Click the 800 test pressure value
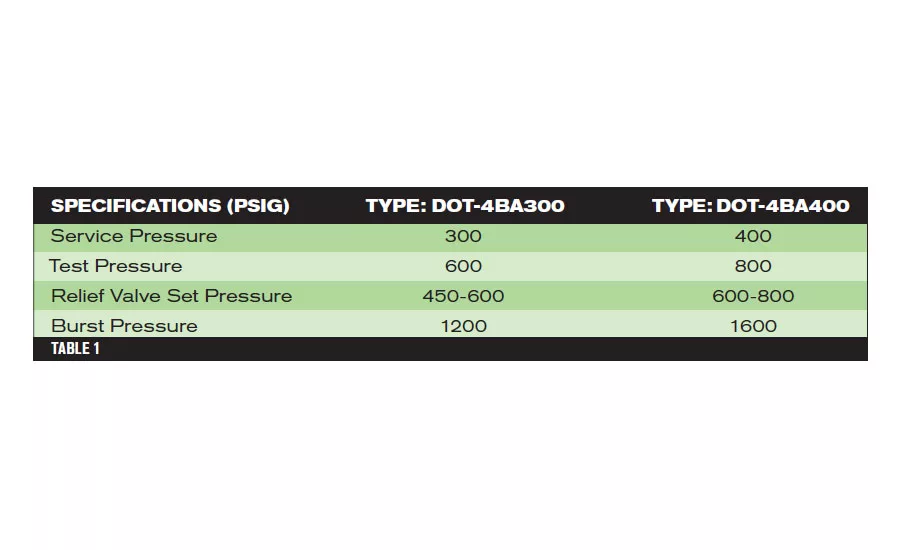 [x=753, y=266]
